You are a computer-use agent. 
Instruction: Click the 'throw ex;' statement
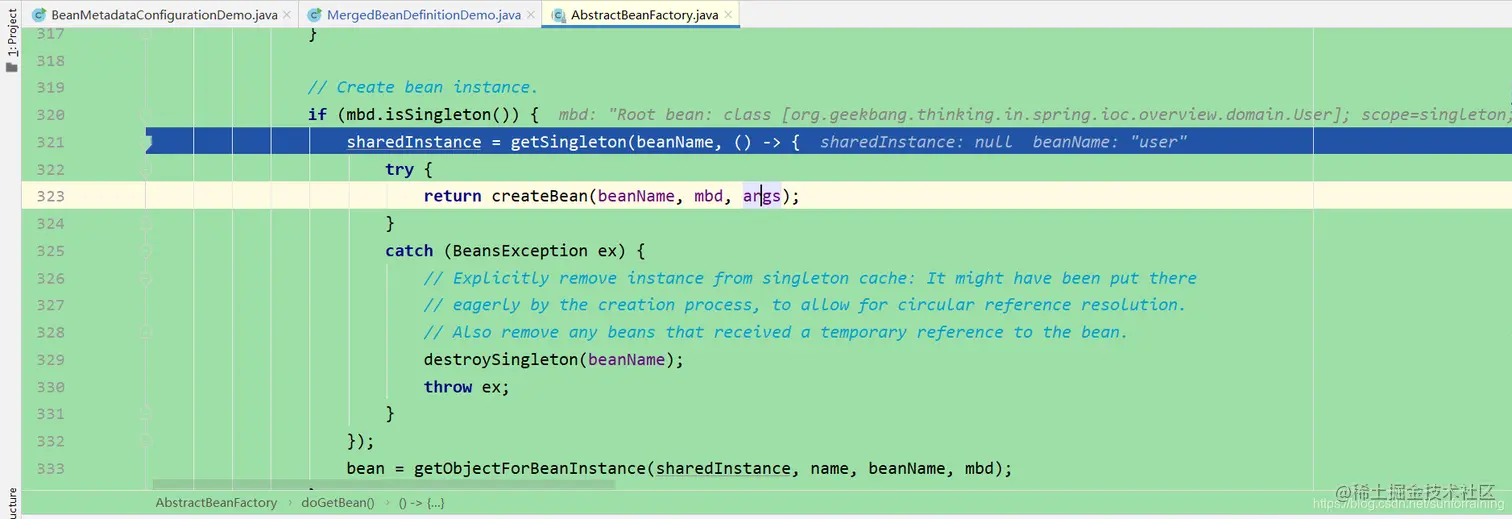(x=467, y=387)
